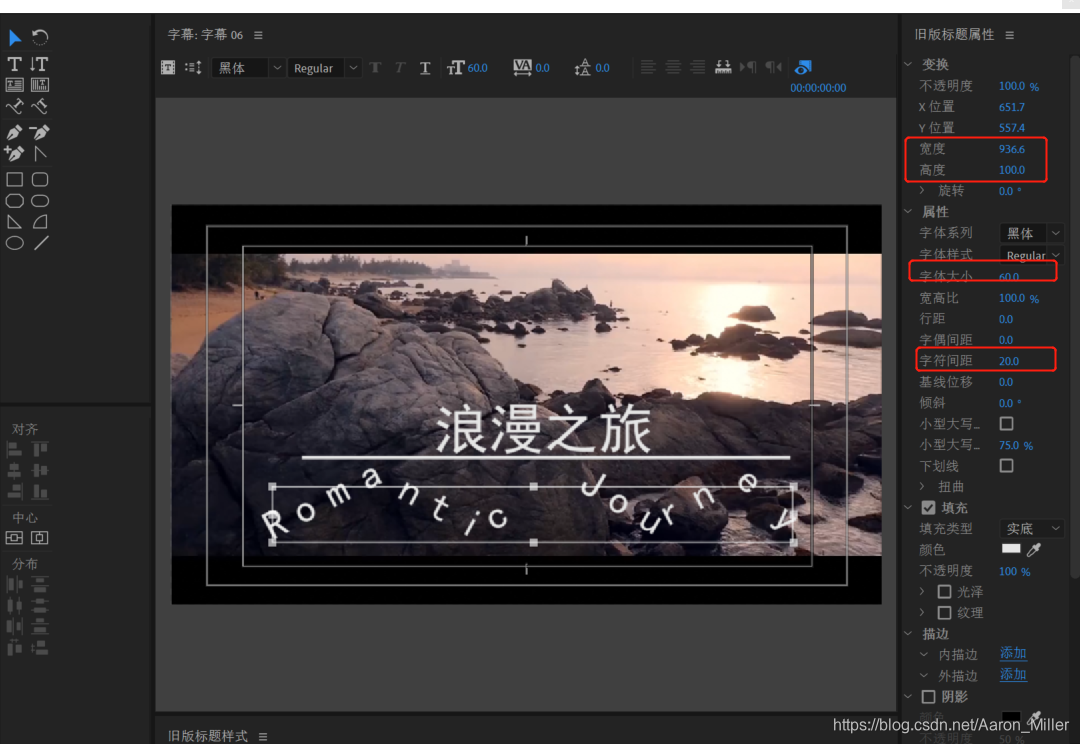
Task: Select the horizontal Type tool
Action: [x=14, y=64]
